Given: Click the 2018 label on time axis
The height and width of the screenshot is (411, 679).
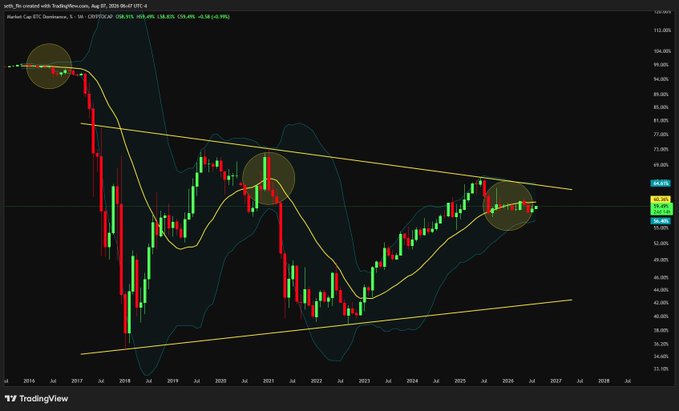Looking at the screenshot, I should click(125, 381).
